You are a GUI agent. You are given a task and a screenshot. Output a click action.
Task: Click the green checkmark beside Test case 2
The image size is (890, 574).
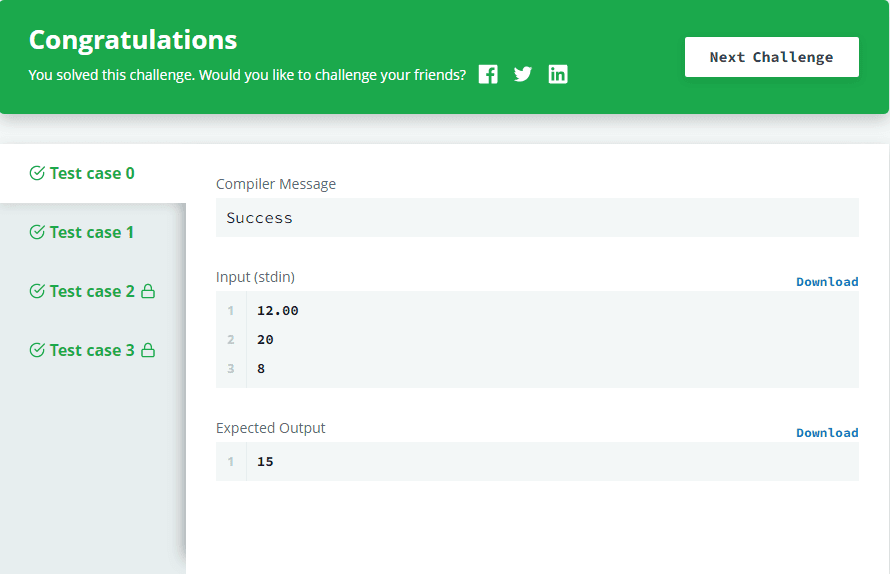(37, 292)
